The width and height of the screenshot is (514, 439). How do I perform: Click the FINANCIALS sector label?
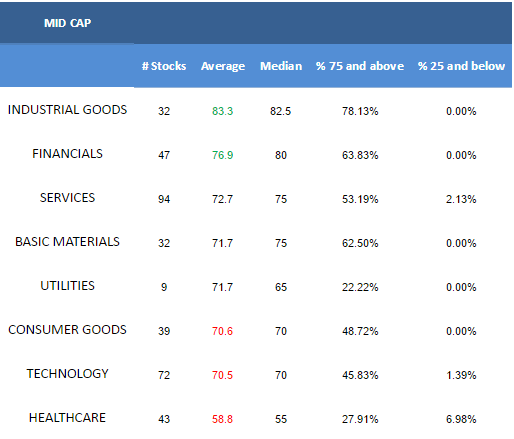pos(67,154)
